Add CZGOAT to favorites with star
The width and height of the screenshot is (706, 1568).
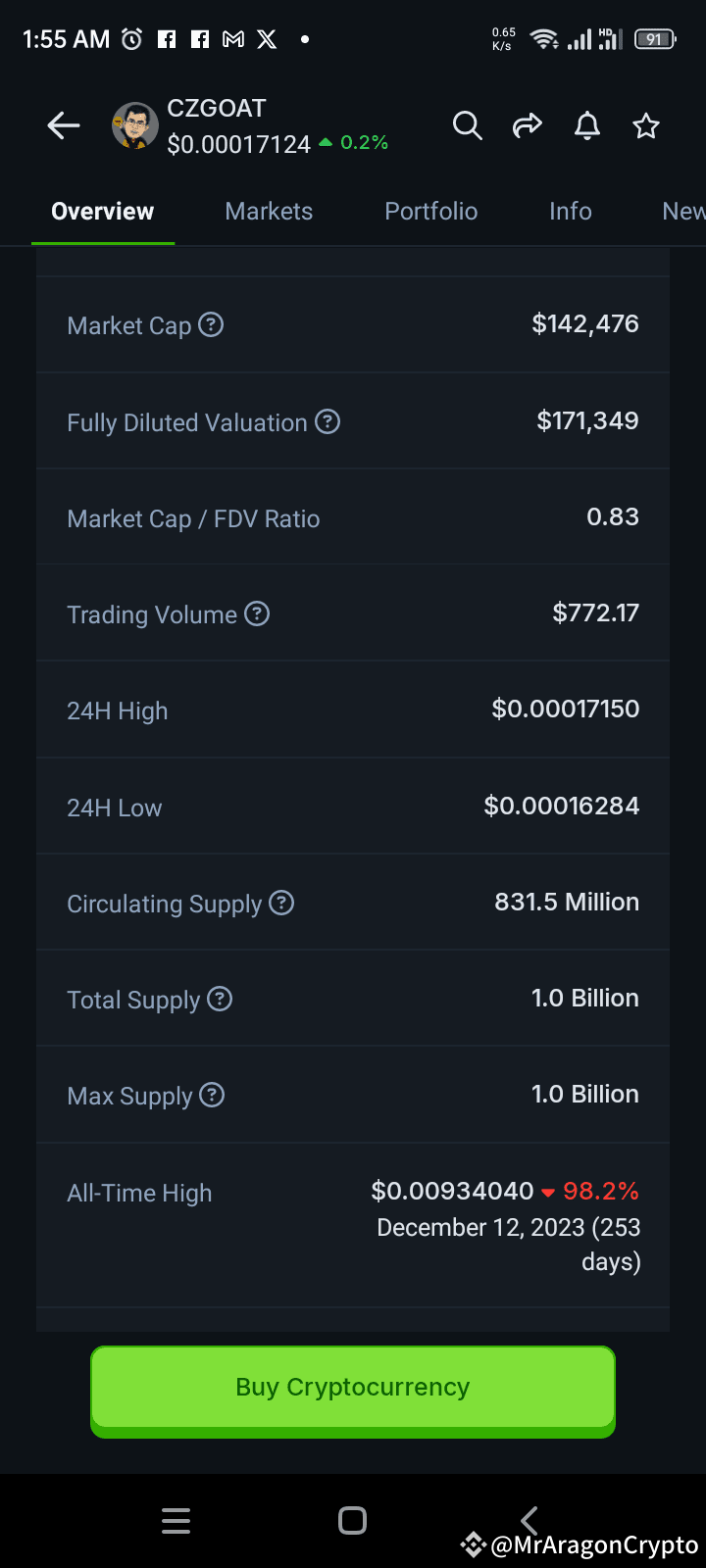tap(646, 125)
